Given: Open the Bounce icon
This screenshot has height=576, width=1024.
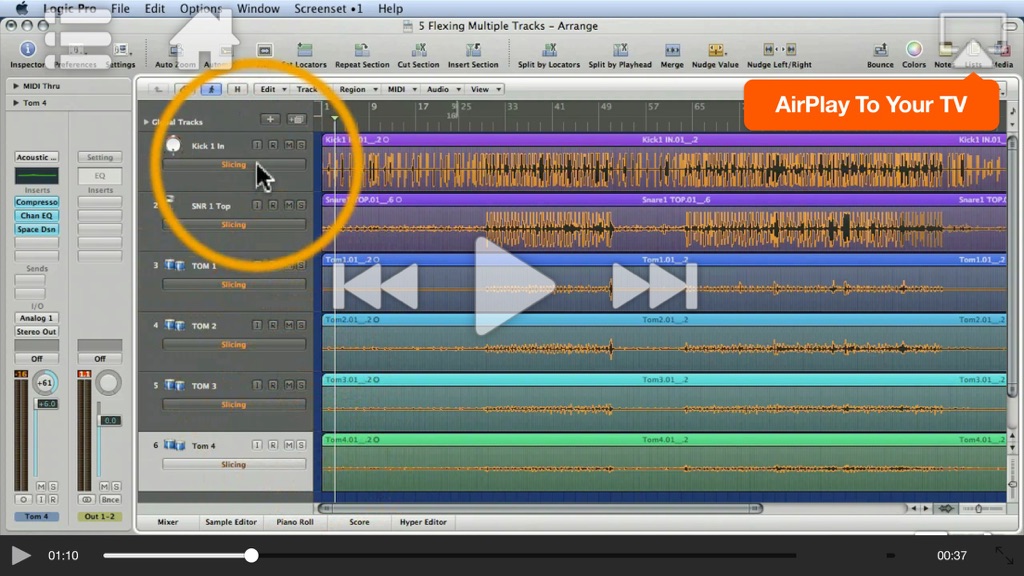Looking at the screenshot, I should tap(880, 50).
